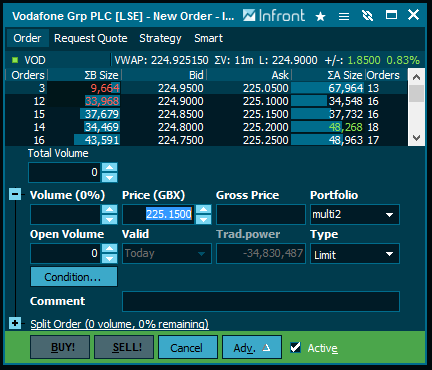
Task: Click the order book scrollbar thumb
Action: tap(416, 93)
